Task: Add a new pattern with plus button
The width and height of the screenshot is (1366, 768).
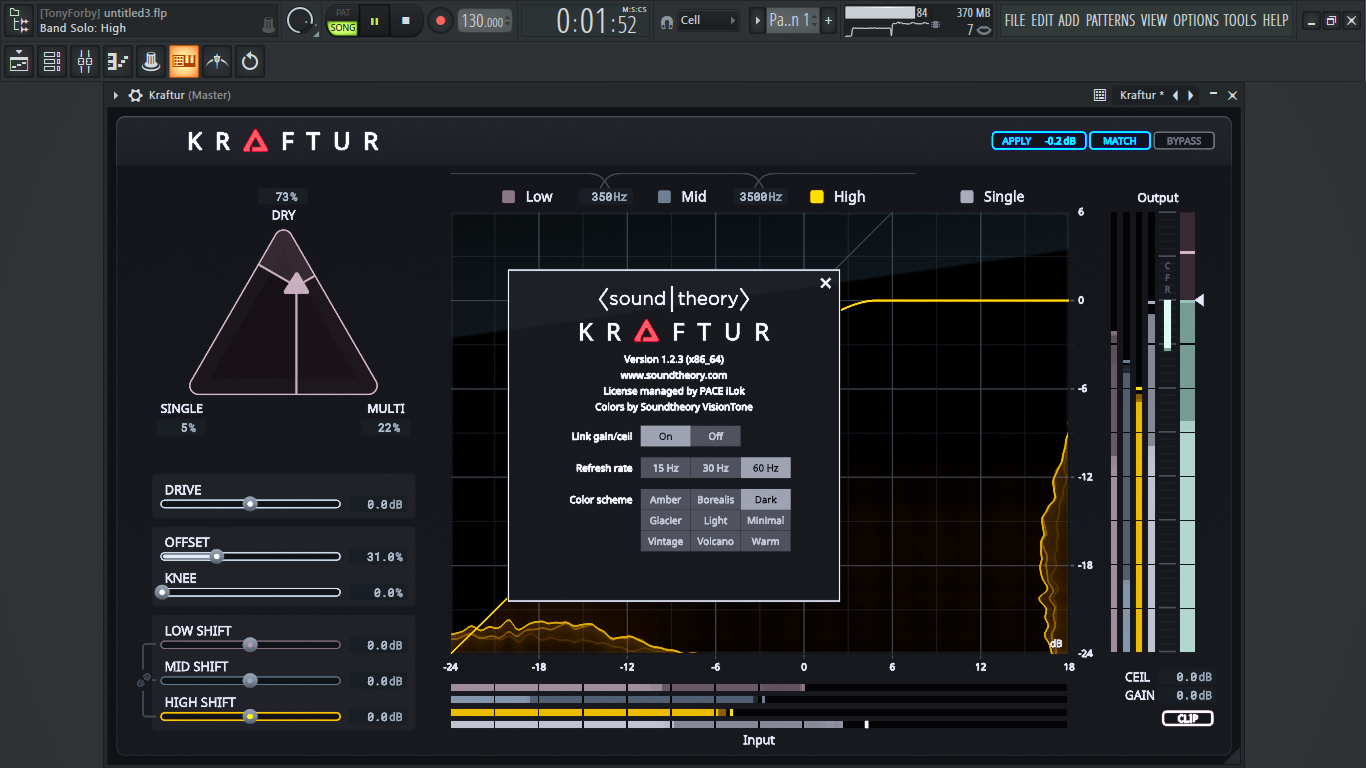Action: point(829,20)
